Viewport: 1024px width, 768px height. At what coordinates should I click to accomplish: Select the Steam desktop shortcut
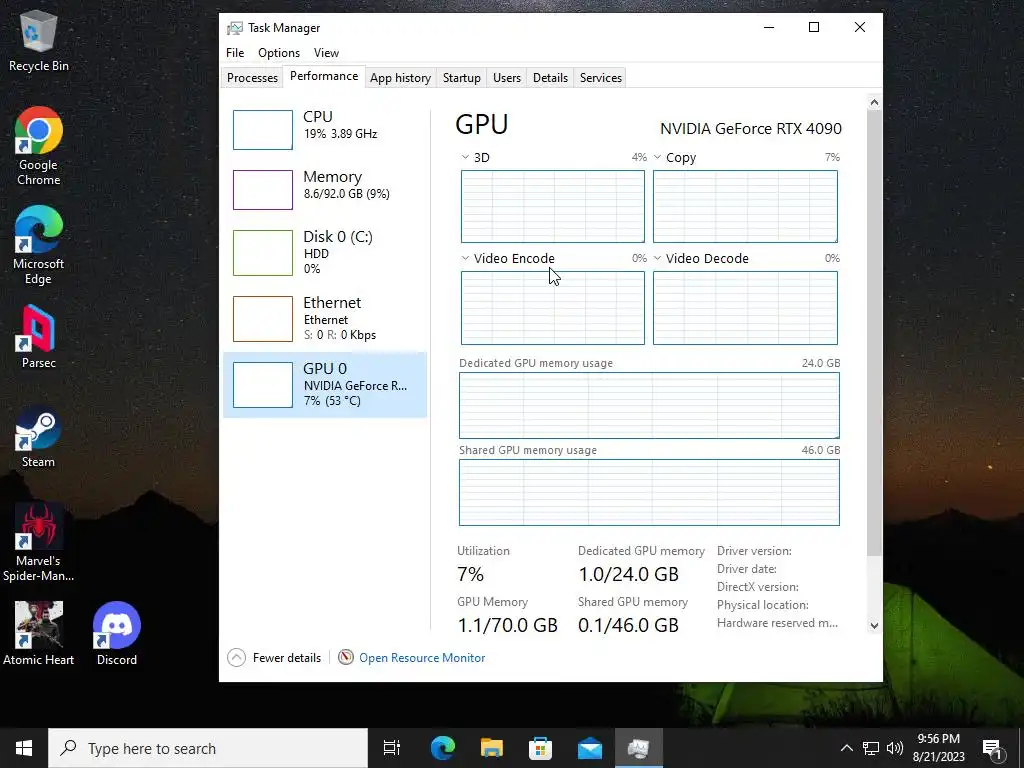click(x=39, y=436)
